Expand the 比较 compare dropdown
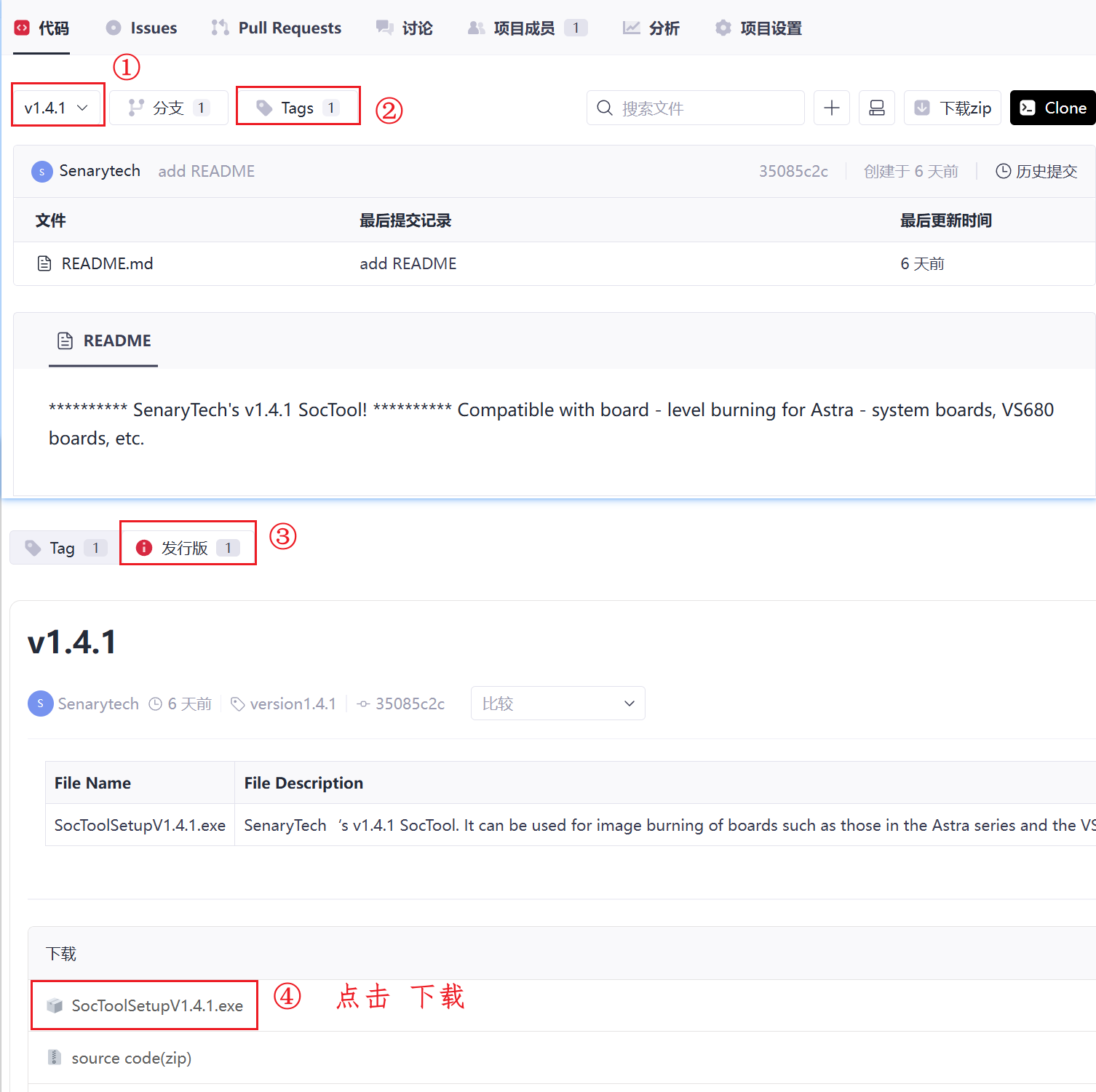1096x1092 pixels. (558, 704)
